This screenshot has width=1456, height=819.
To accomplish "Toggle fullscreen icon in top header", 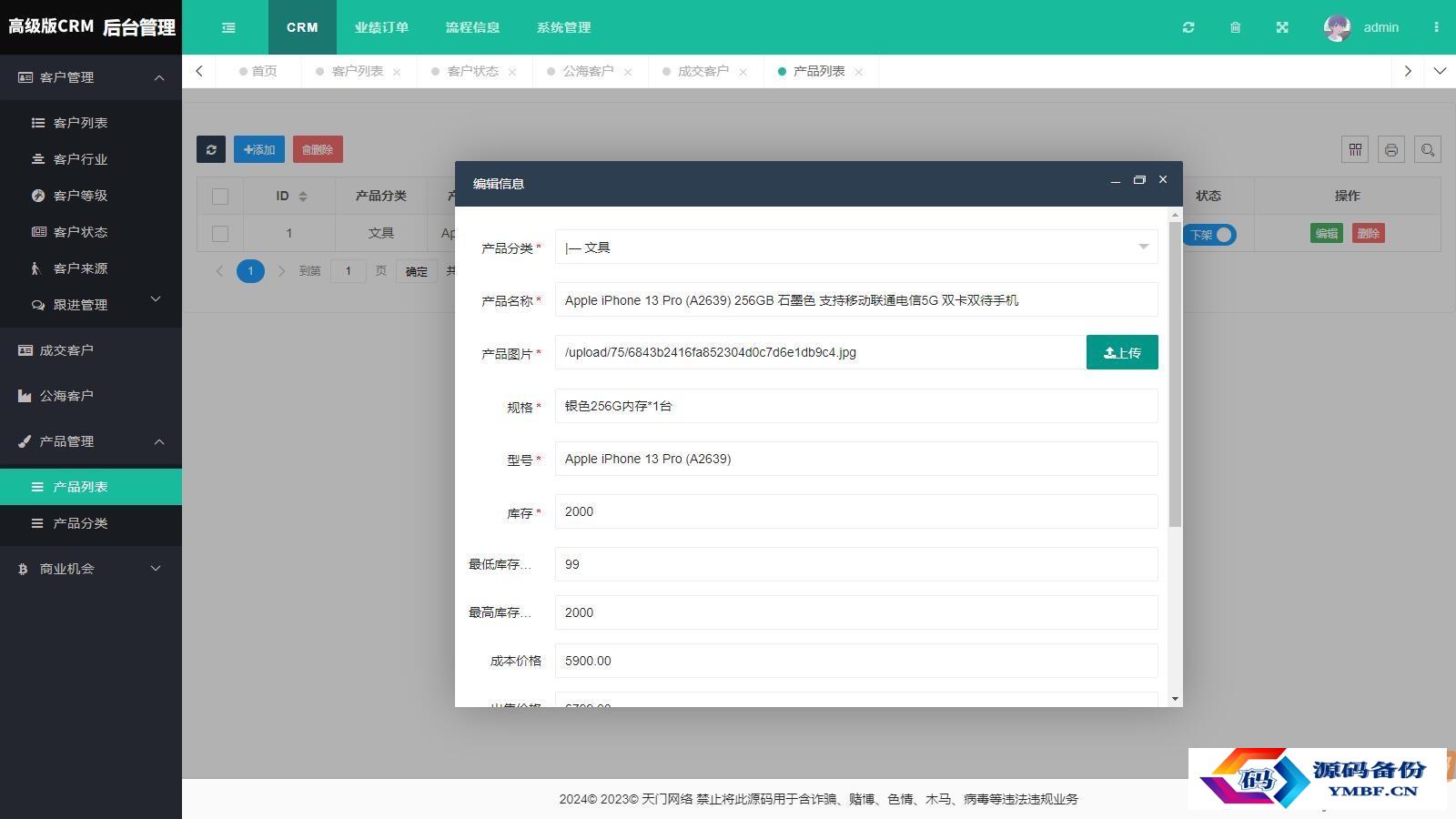I will pyautogui.click(x=1282, y=27).
